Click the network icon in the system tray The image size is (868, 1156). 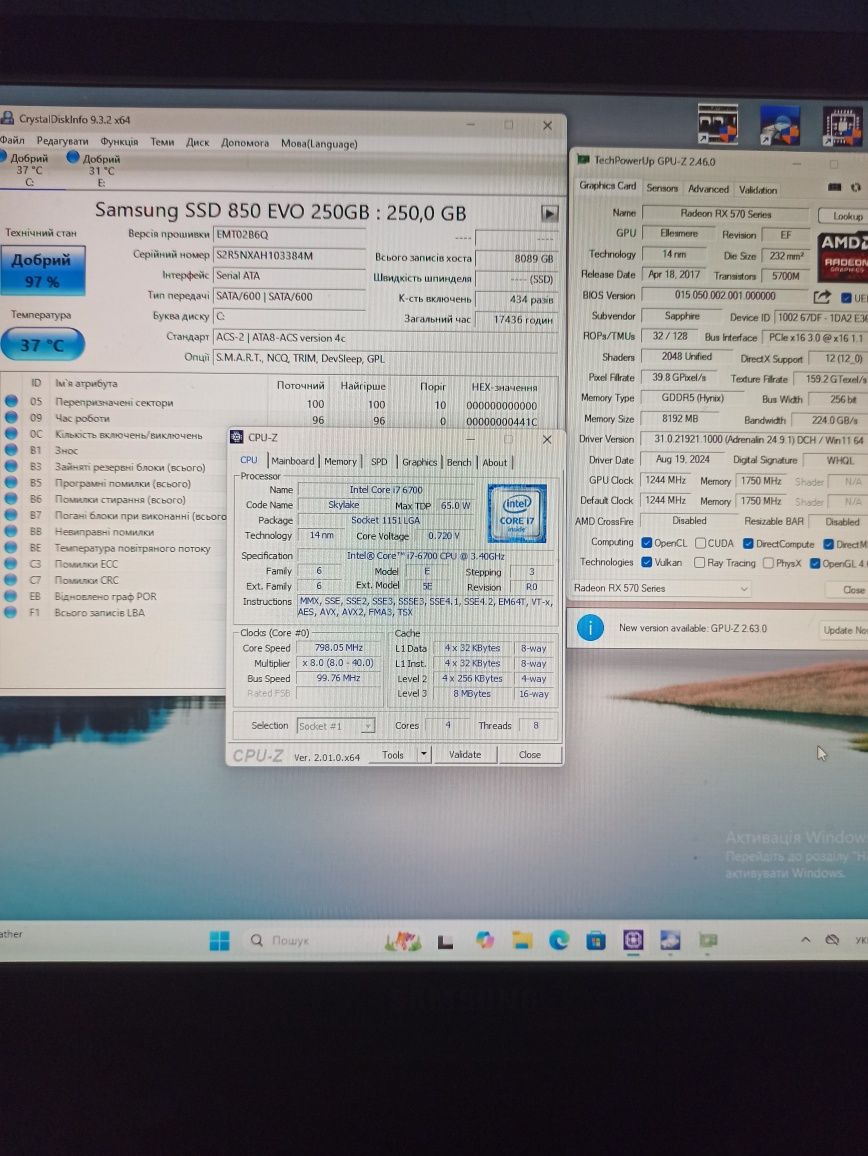tap(832, 940)
